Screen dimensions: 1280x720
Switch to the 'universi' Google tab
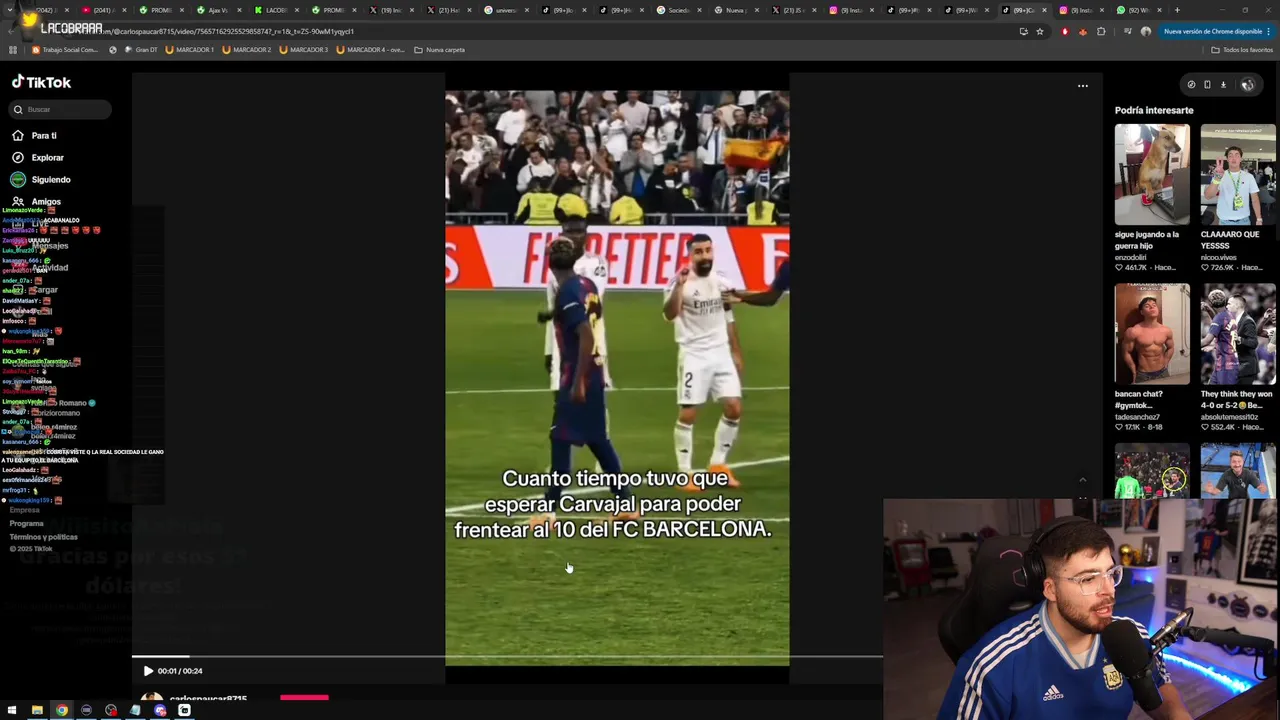[505, 10]
